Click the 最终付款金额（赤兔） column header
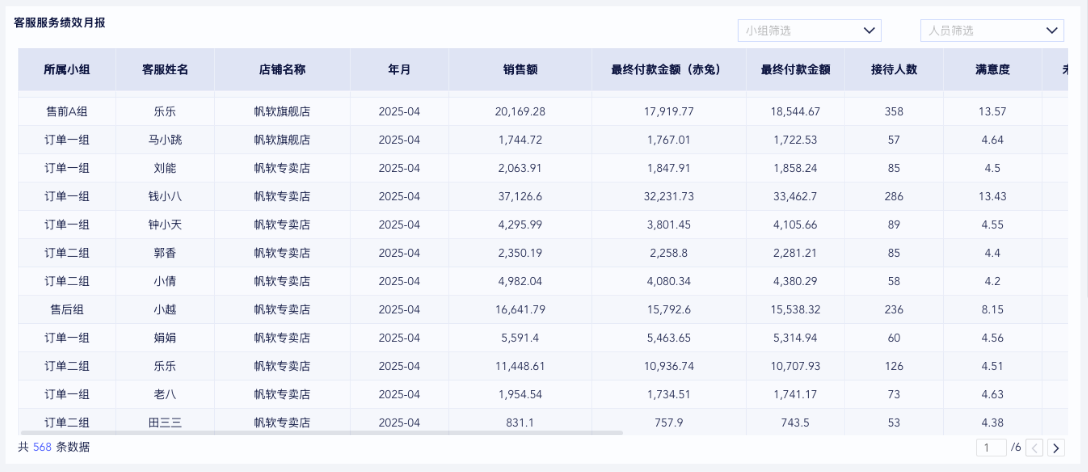Viewport: 1088px width, 472px height. 666,70
